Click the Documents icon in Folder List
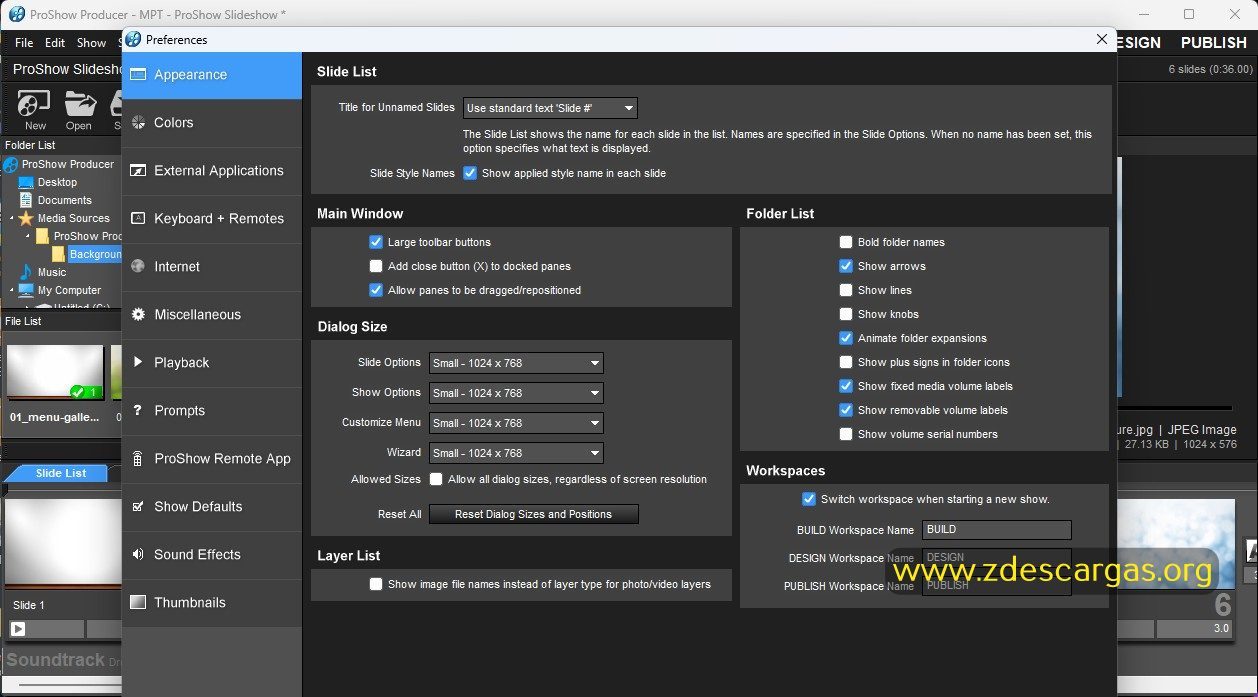The height and width of the screenshot is (697, 1258). pyautogui.click(x=27, y=200)
